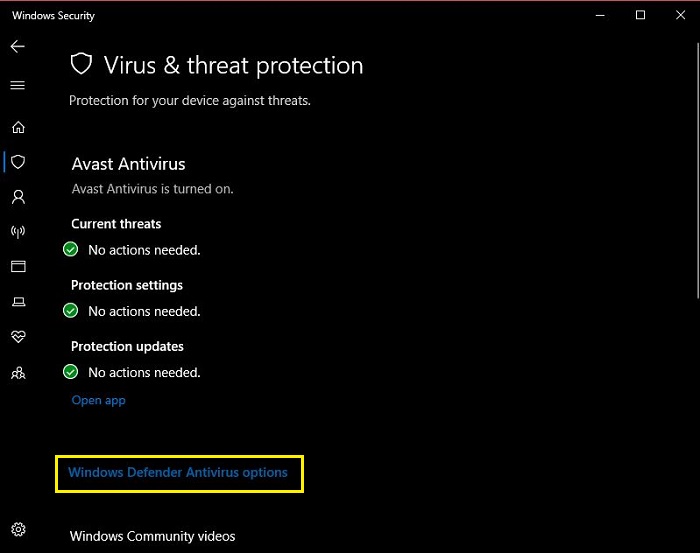Open Account protection person icon
The image size is (700, 553).
point(18,197)
